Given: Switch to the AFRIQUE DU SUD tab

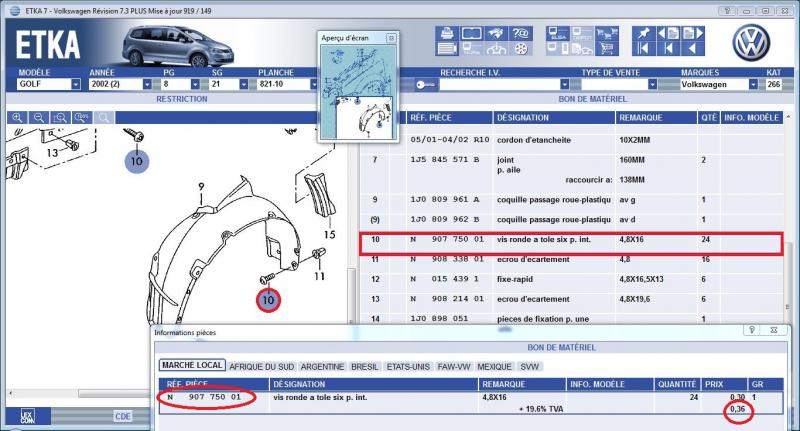Looking at the screenshot, I should point(262,367).
